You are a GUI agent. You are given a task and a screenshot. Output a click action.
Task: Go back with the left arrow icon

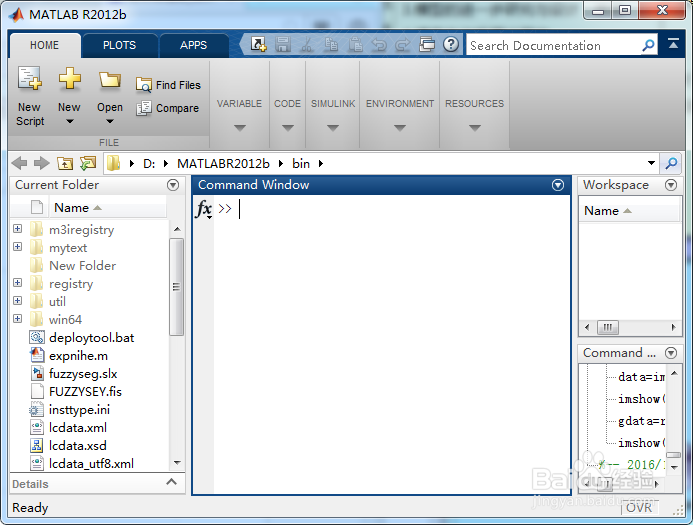(x=19, y=163)
